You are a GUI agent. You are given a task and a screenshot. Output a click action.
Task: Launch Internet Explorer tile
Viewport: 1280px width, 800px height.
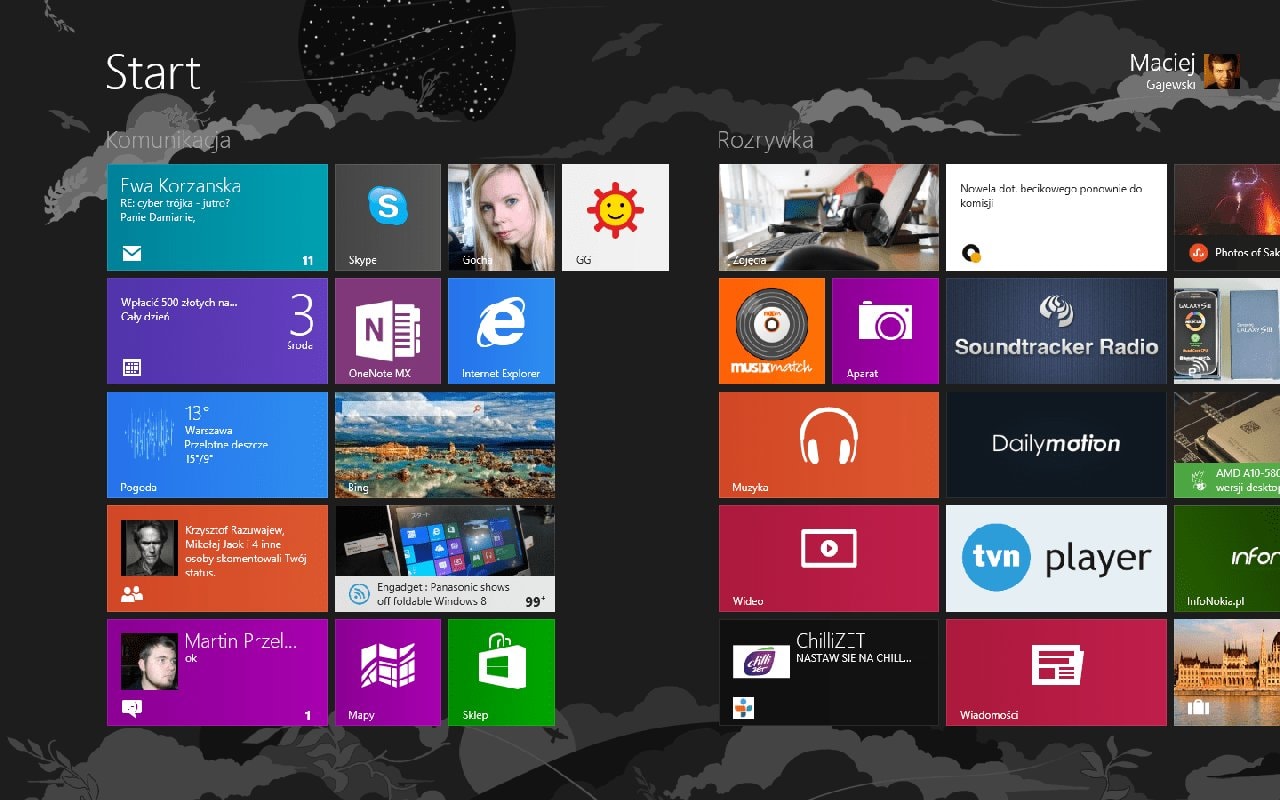click(501, 331)
